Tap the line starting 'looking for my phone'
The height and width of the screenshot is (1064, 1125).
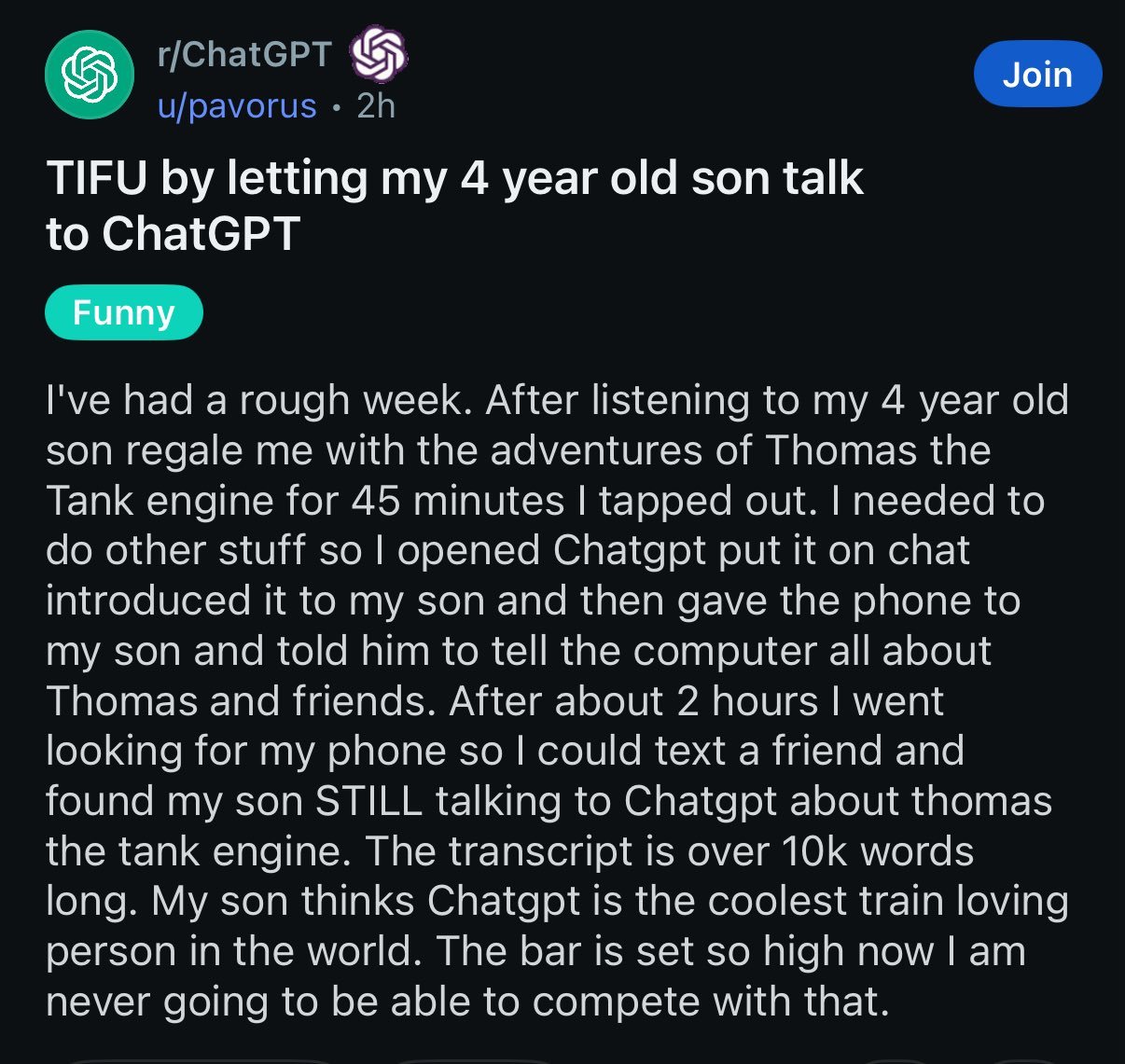tap(505, 751)
